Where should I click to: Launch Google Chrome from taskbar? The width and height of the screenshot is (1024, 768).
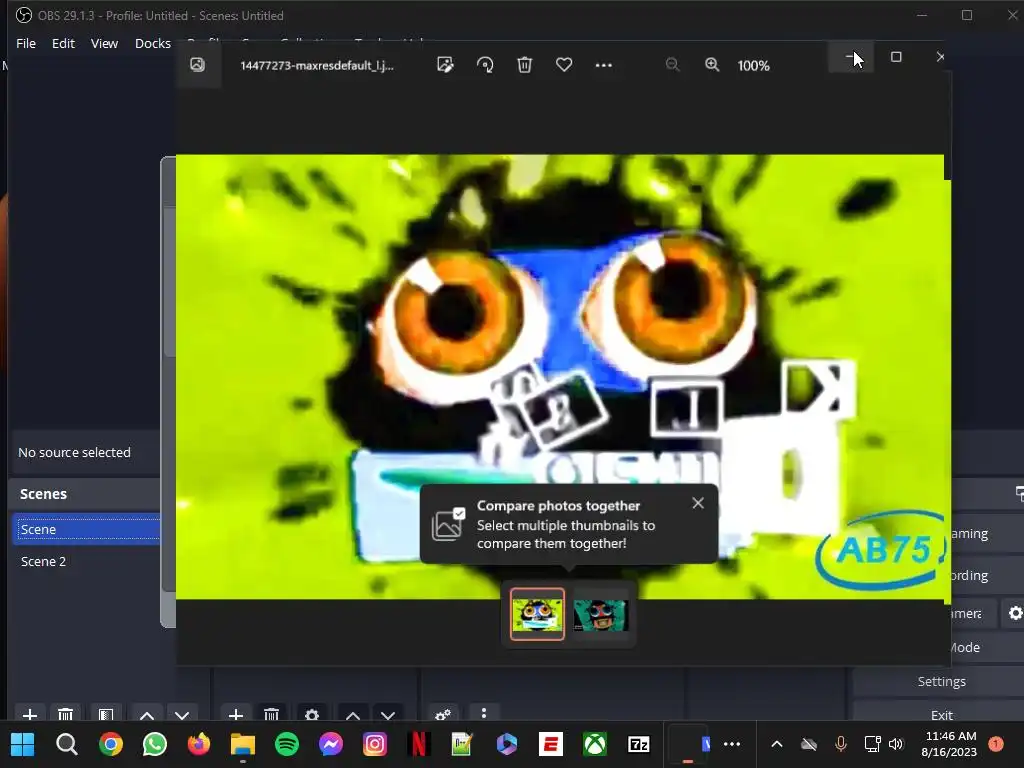coord(110,744)
